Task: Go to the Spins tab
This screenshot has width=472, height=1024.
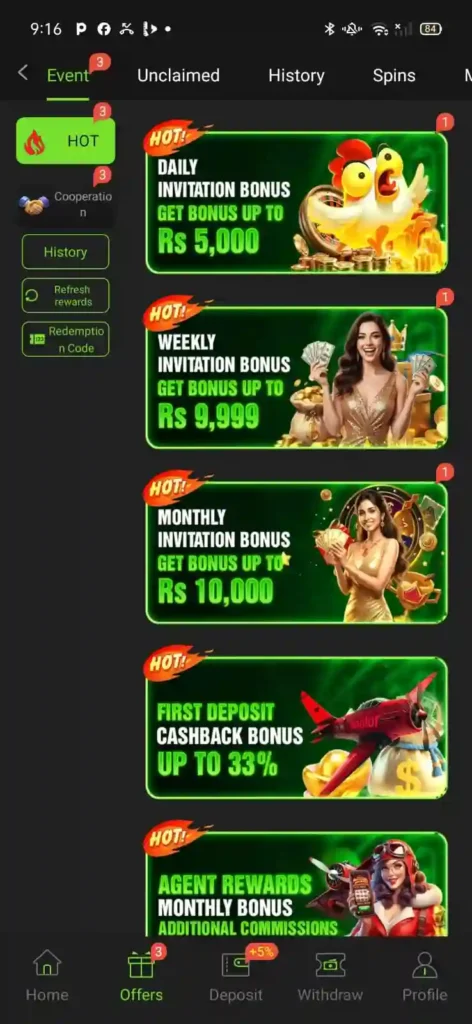Action: [394, 76]
